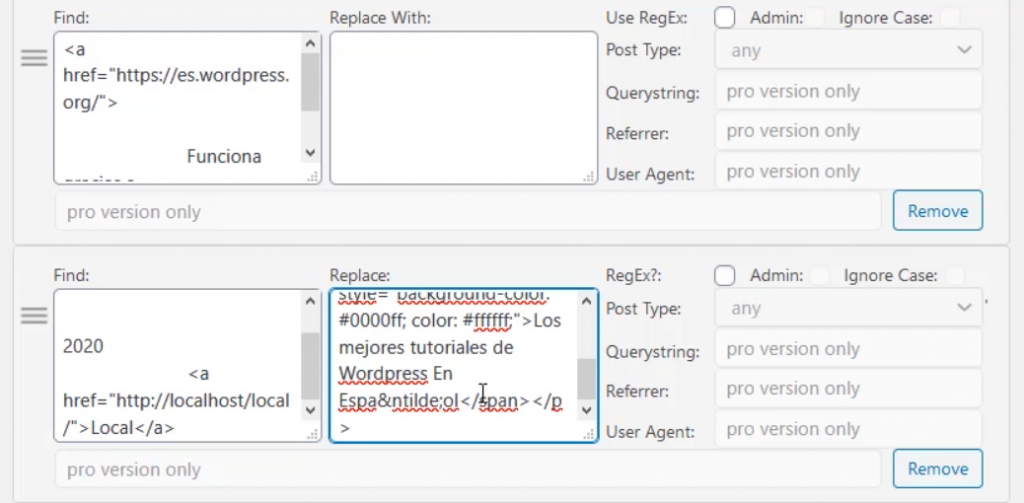Open the Post Type dropdown in second rule
The image size is (1024, 503).
coord(848,308)
